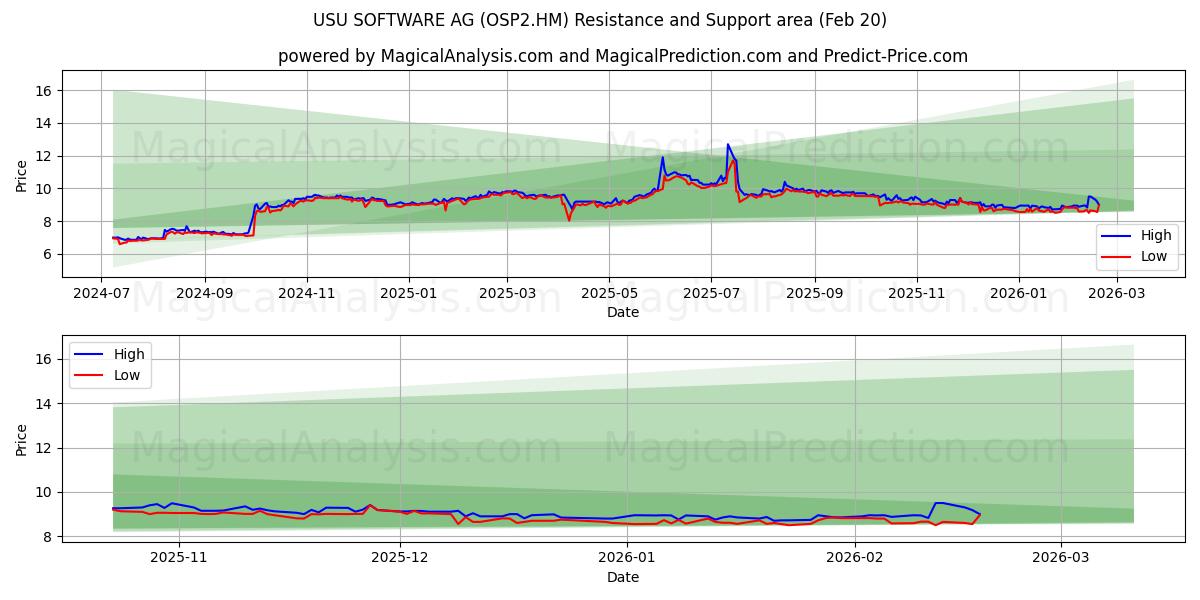Click the "8" price tick on upper chart
Image resolution: width=1200 pixels, height=600 pixels.
click(46, 221)
